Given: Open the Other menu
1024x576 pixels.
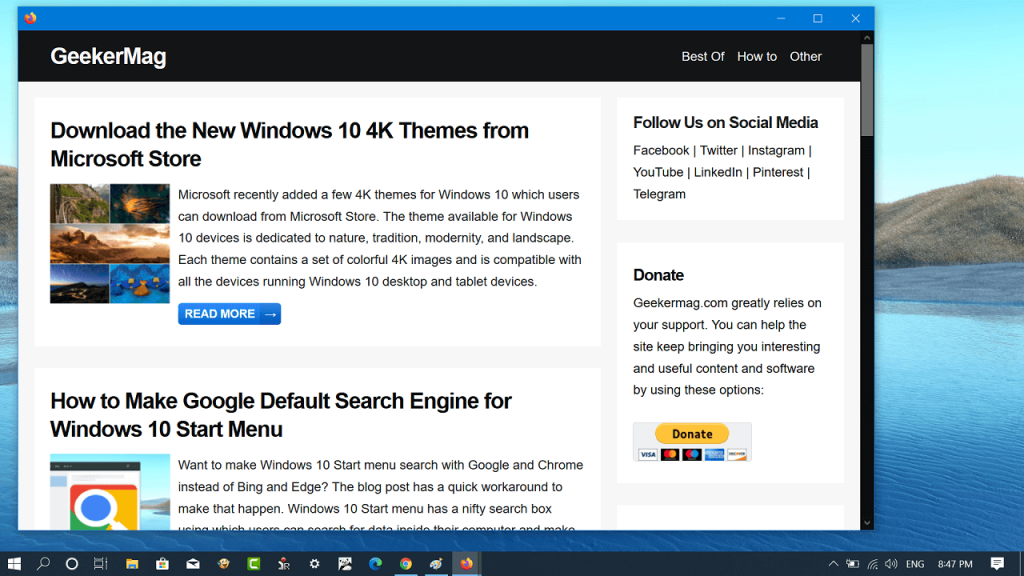Looking at the screenshot, I should click(805, 57).
